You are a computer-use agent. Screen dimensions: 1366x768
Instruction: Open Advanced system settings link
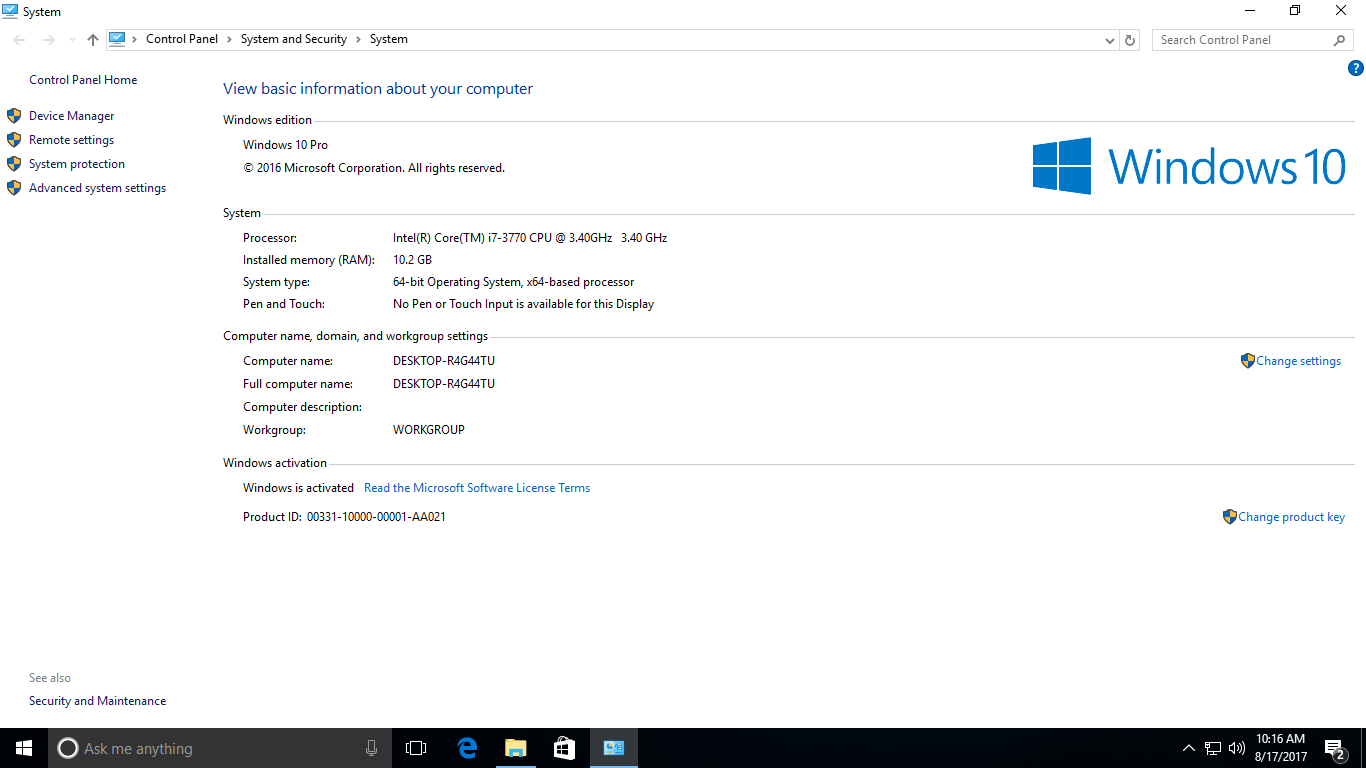98,188
